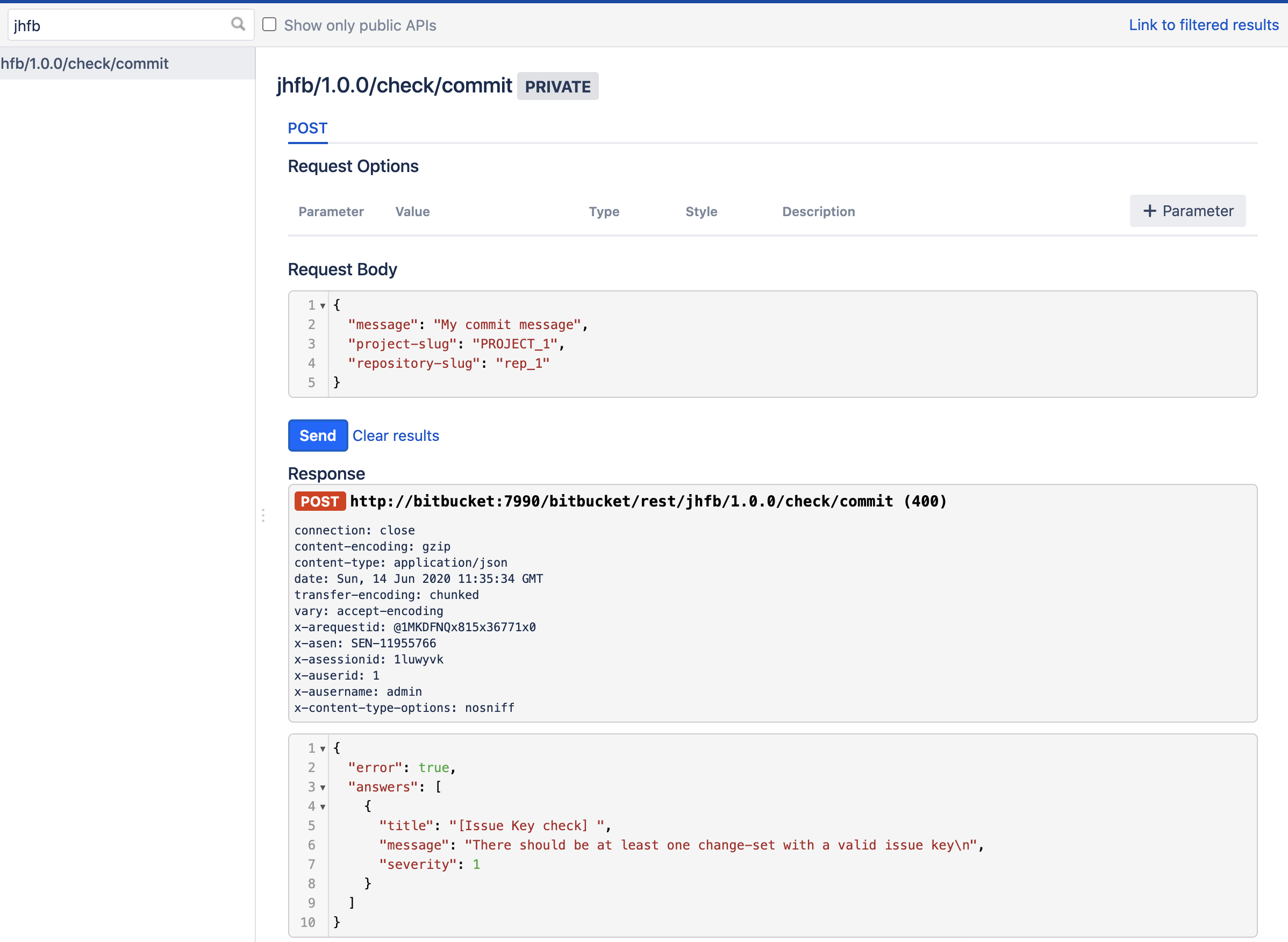Select the POST tab
The image size is (1288, 942).
pos(307,129)
